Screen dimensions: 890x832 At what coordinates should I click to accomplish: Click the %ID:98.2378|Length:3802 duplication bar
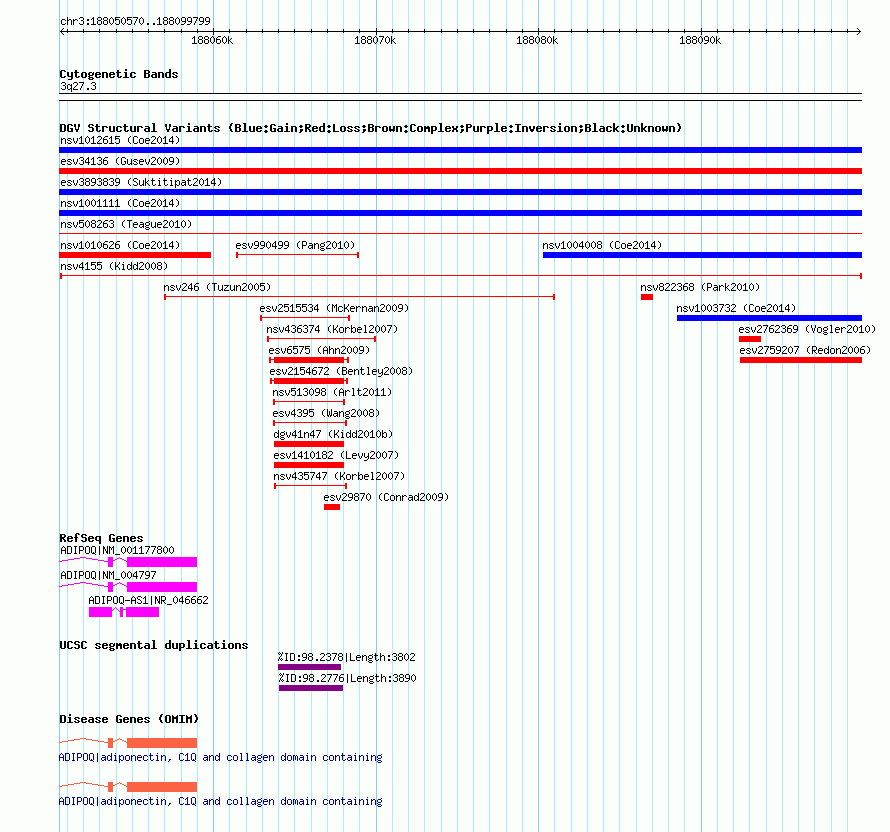point(309,667)
